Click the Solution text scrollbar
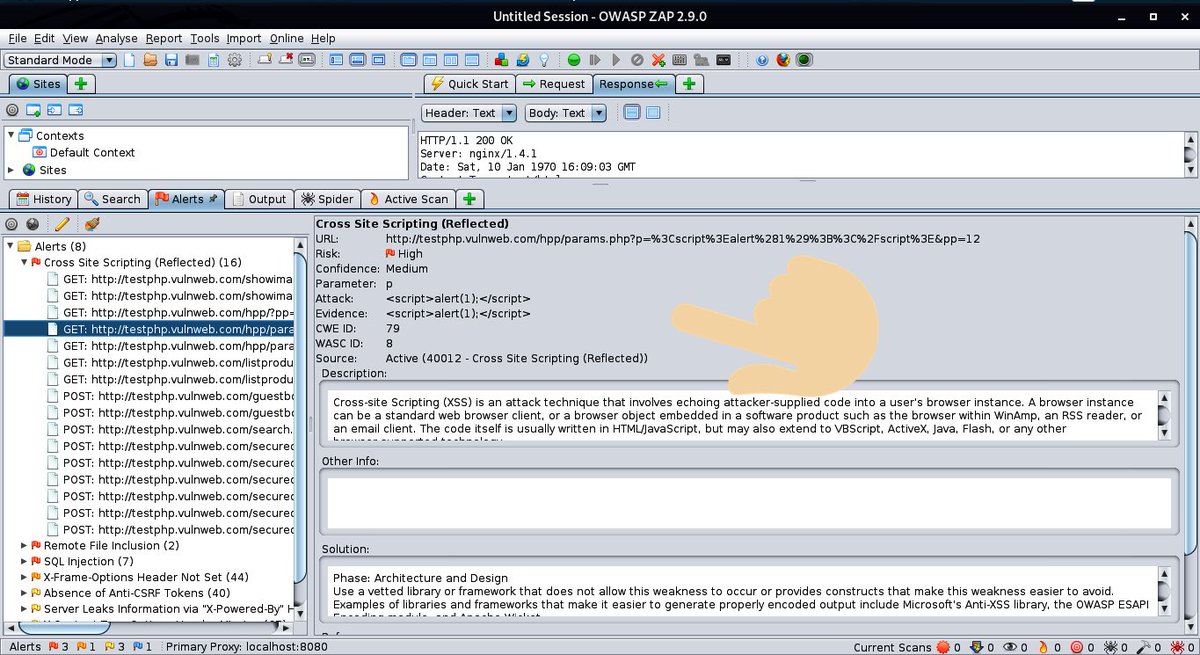 [x=1163, y=590]
